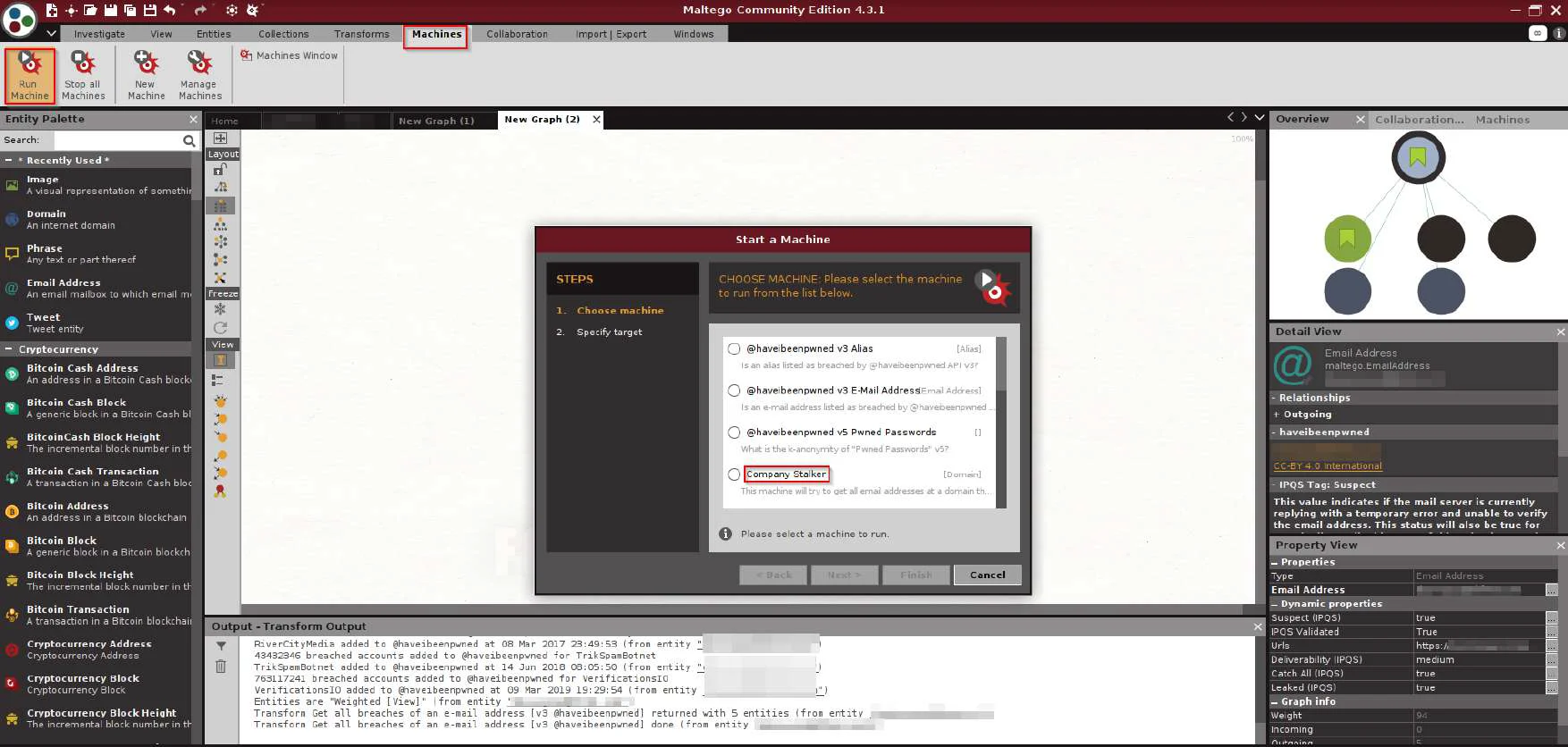Open the Collaboration panel tab beside Overview
The image size is (1568, 747).
(1420, 120)
